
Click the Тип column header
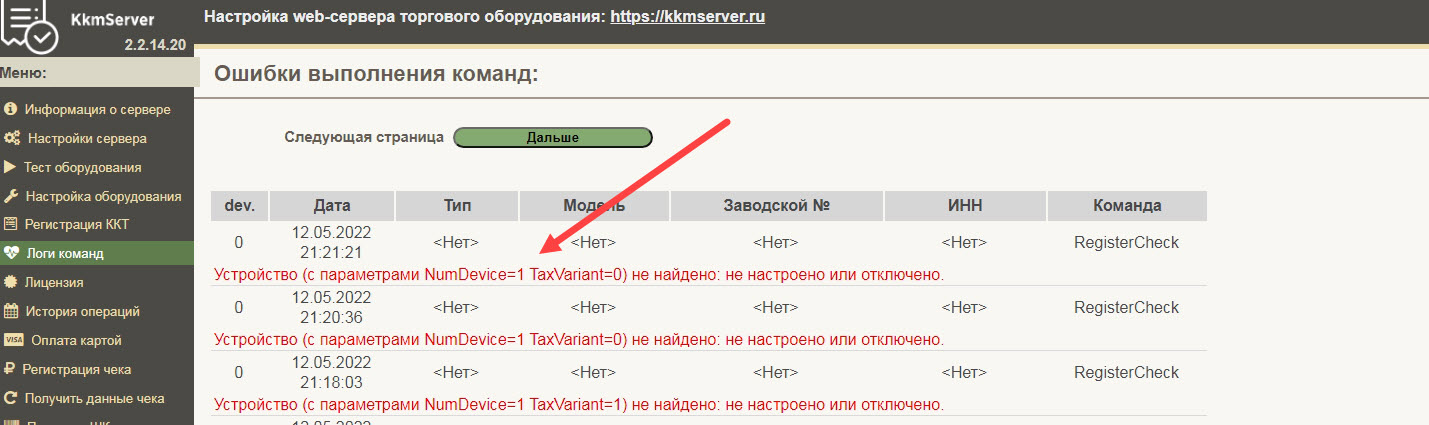click(457, 205)
